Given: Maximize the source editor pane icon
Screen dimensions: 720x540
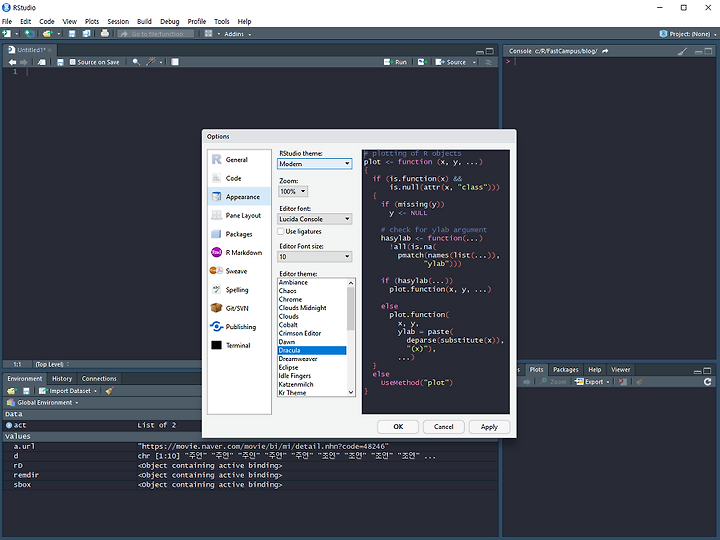Looking at the screenshot, I should pos(490,51).
